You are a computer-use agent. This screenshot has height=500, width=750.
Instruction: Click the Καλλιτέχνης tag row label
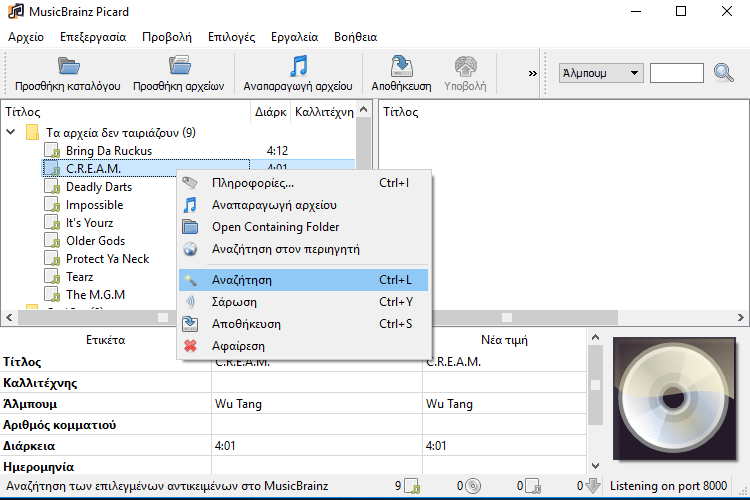(40, 383)
